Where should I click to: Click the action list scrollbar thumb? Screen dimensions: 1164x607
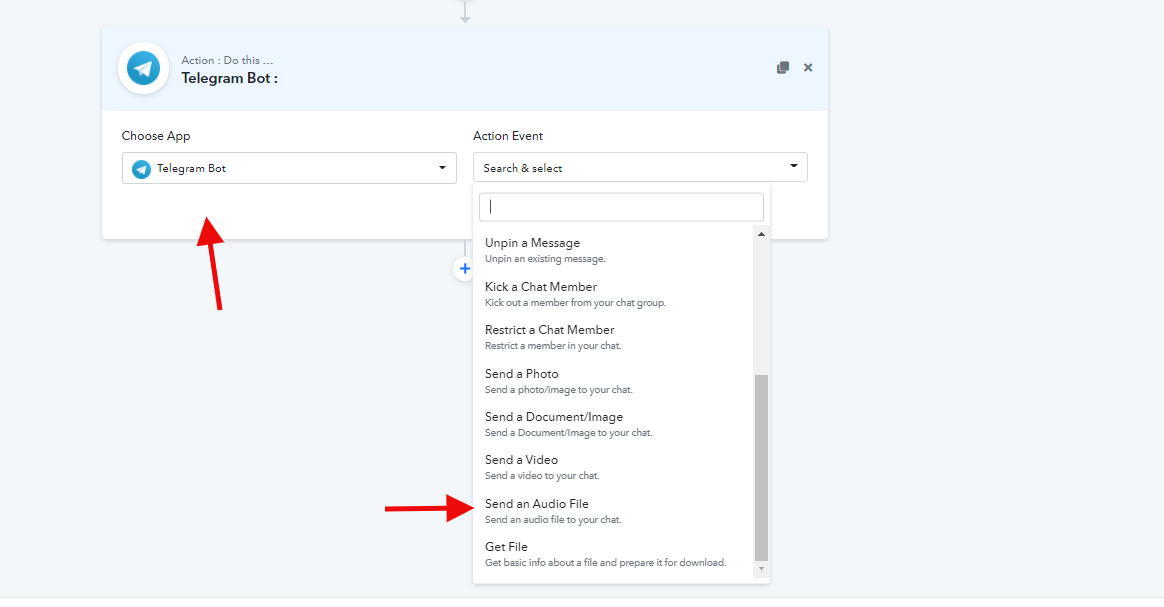(761, 466)
